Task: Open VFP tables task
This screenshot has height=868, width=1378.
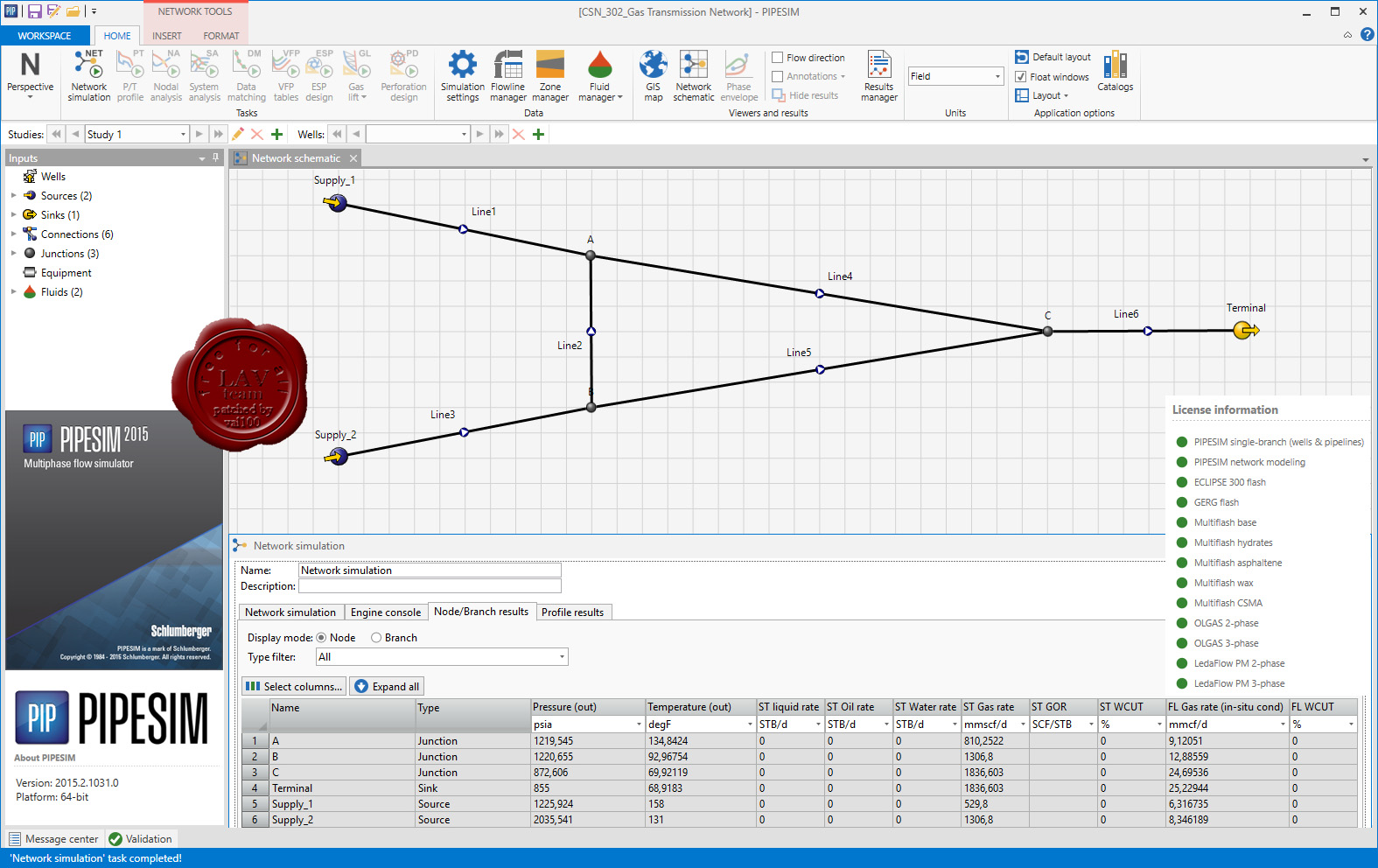Action: click(286, 76)
